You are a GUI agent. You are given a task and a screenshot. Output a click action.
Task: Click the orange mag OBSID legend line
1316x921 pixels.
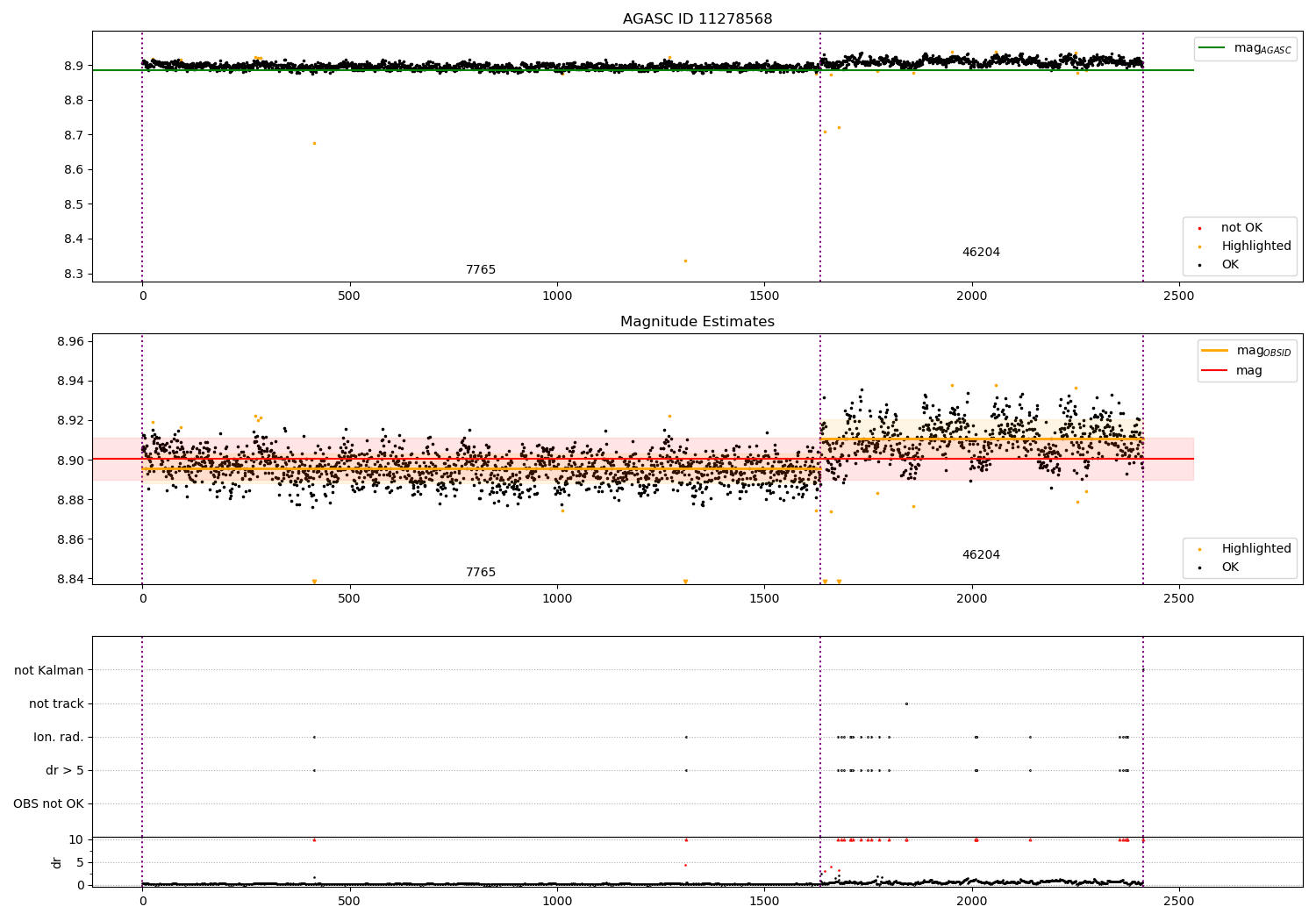(x=1215, y=351)
